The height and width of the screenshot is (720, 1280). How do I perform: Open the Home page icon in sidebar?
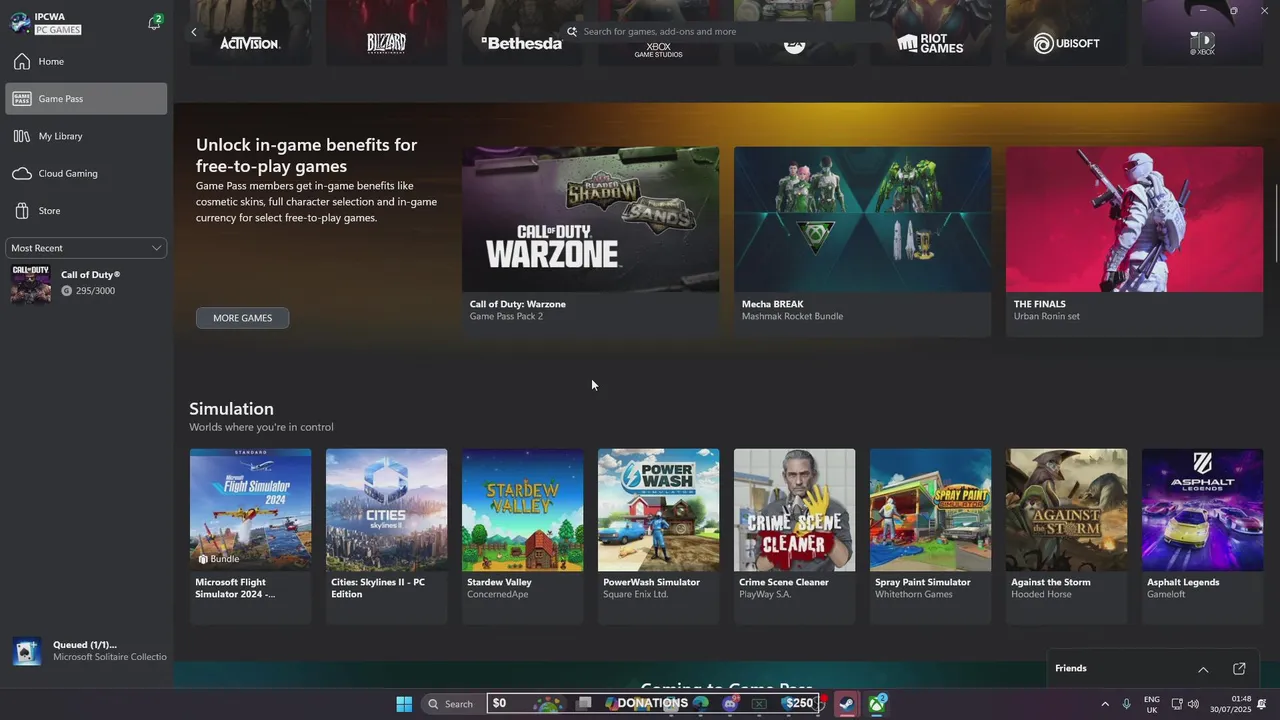coord(22,62)
